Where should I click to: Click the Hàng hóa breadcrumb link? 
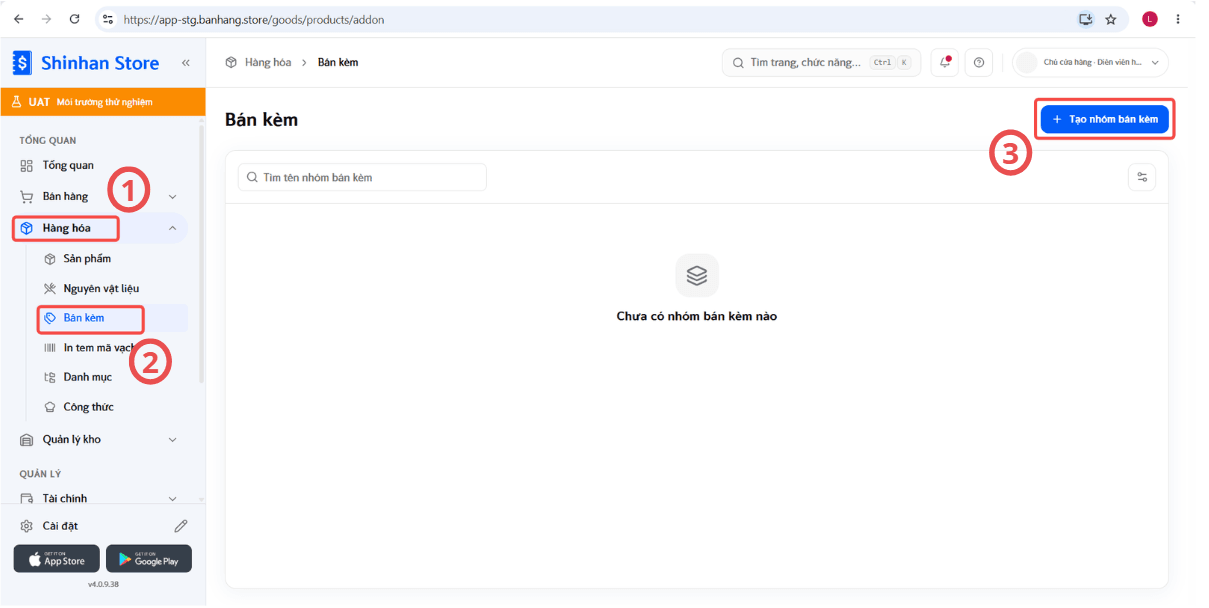pos(268,62)
